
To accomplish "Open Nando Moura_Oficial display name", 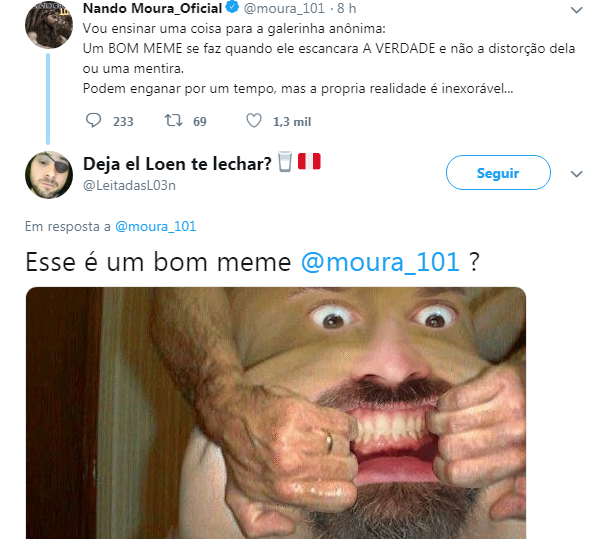I will (x=152, y=8).
